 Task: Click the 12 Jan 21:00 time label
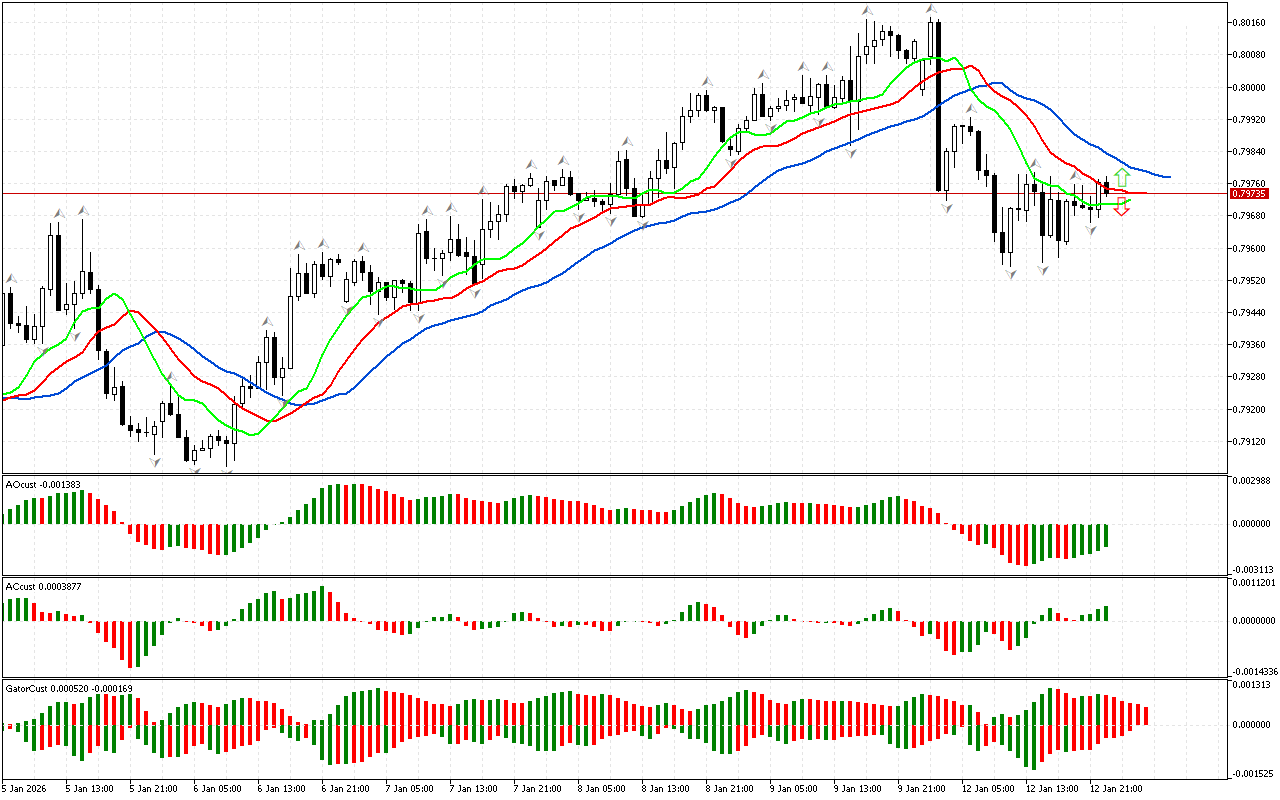(1118, 788)
